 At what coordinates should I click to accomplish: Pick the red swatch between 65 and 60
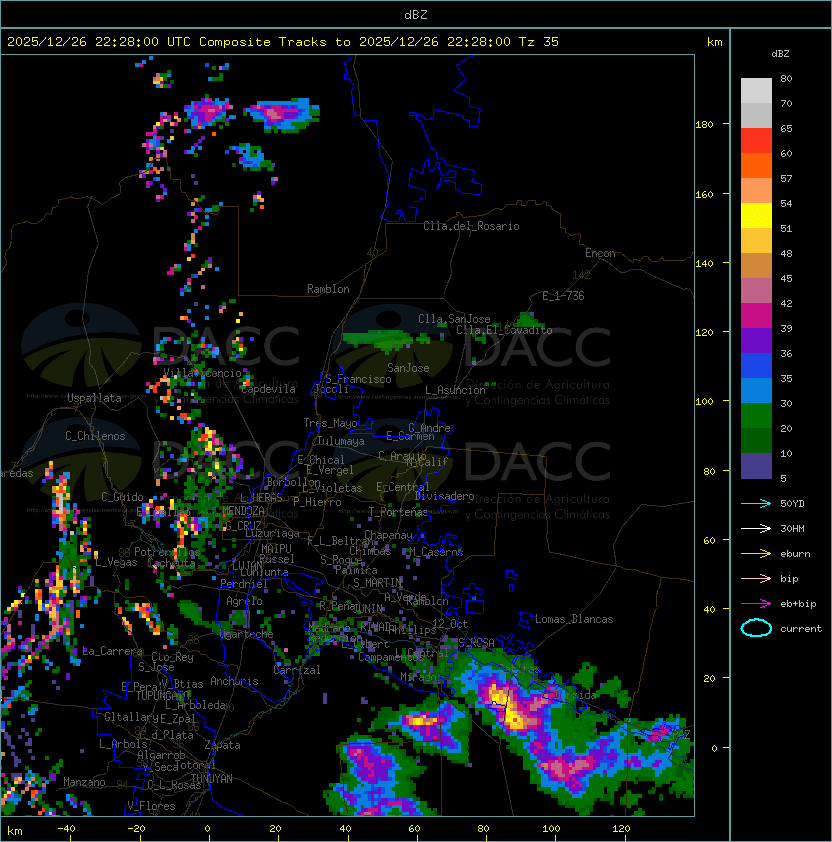coord(756,141)
